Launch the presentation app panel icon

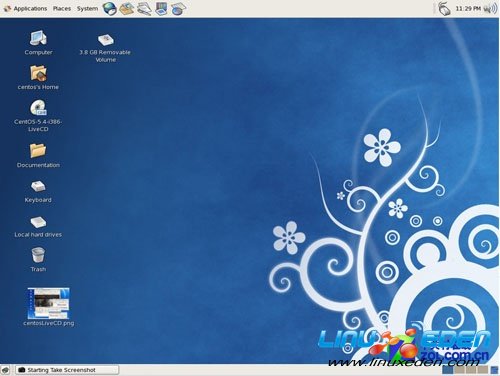[161, 9]
